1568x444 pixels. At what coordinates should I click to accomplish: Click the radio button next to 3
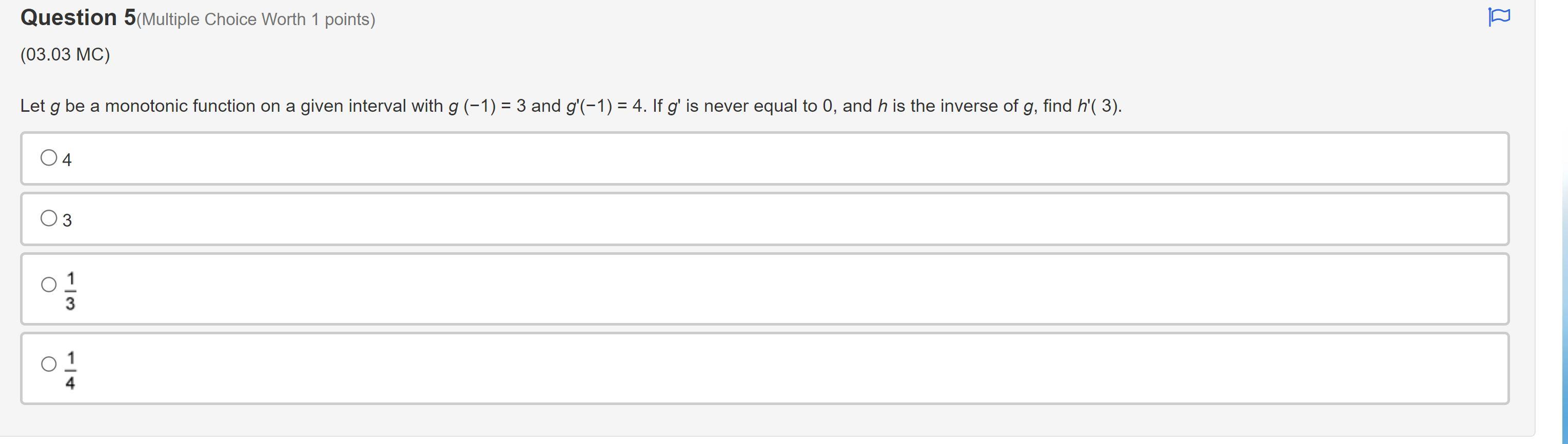tap(49, 218)
